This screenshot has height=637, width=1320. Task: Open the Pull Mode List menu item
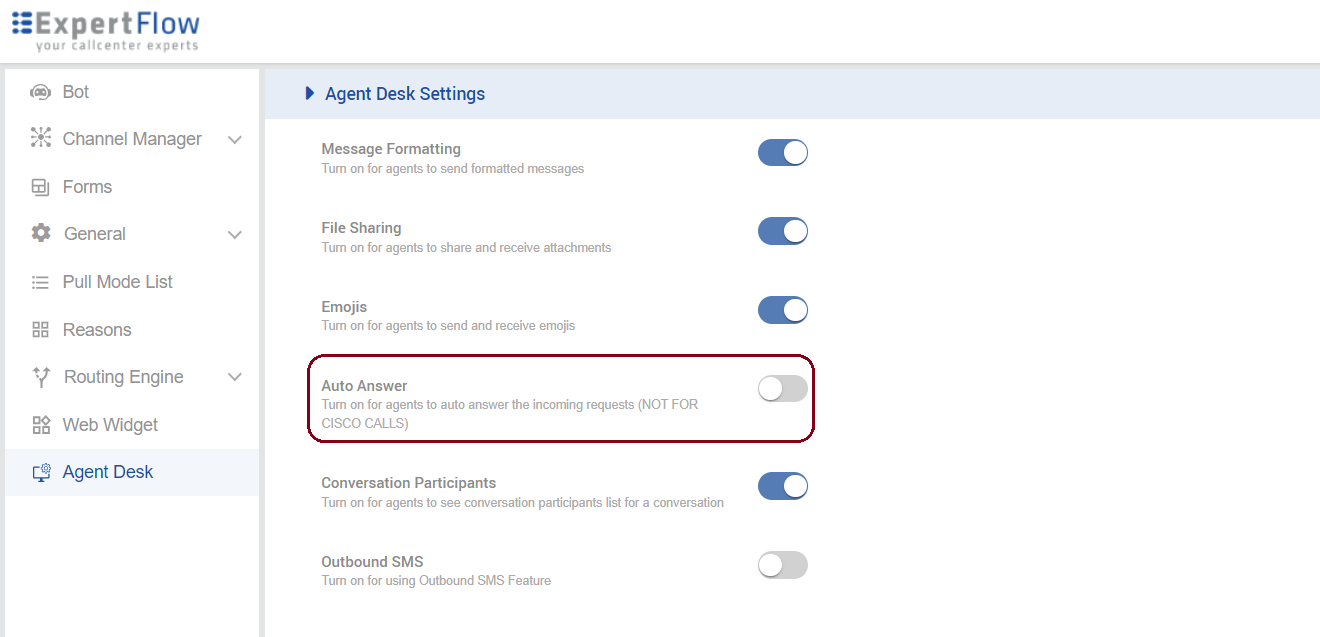117,282
